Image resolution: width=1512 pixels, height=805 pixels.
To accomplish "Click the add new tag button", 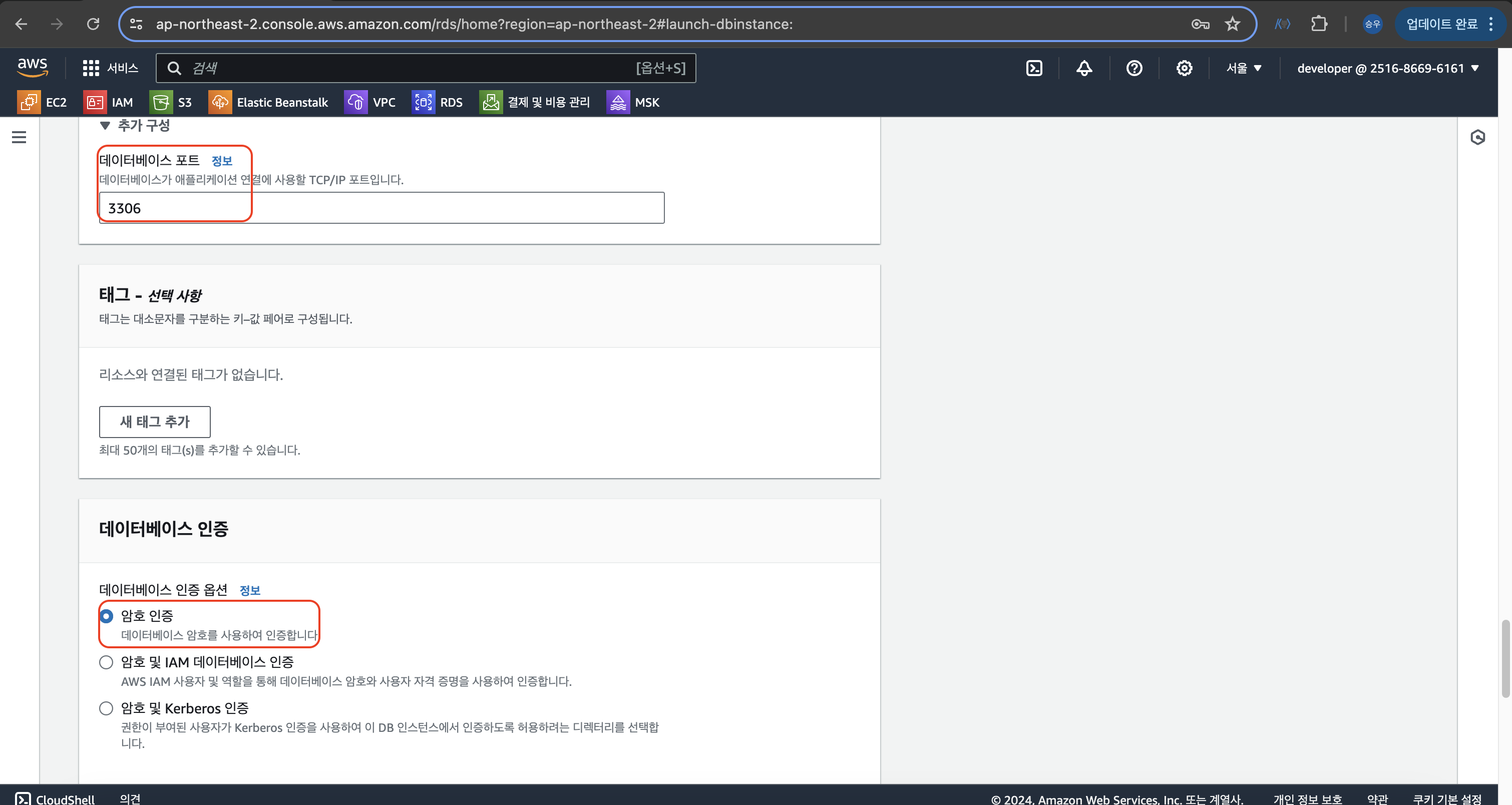I will (x=154, y=422).
